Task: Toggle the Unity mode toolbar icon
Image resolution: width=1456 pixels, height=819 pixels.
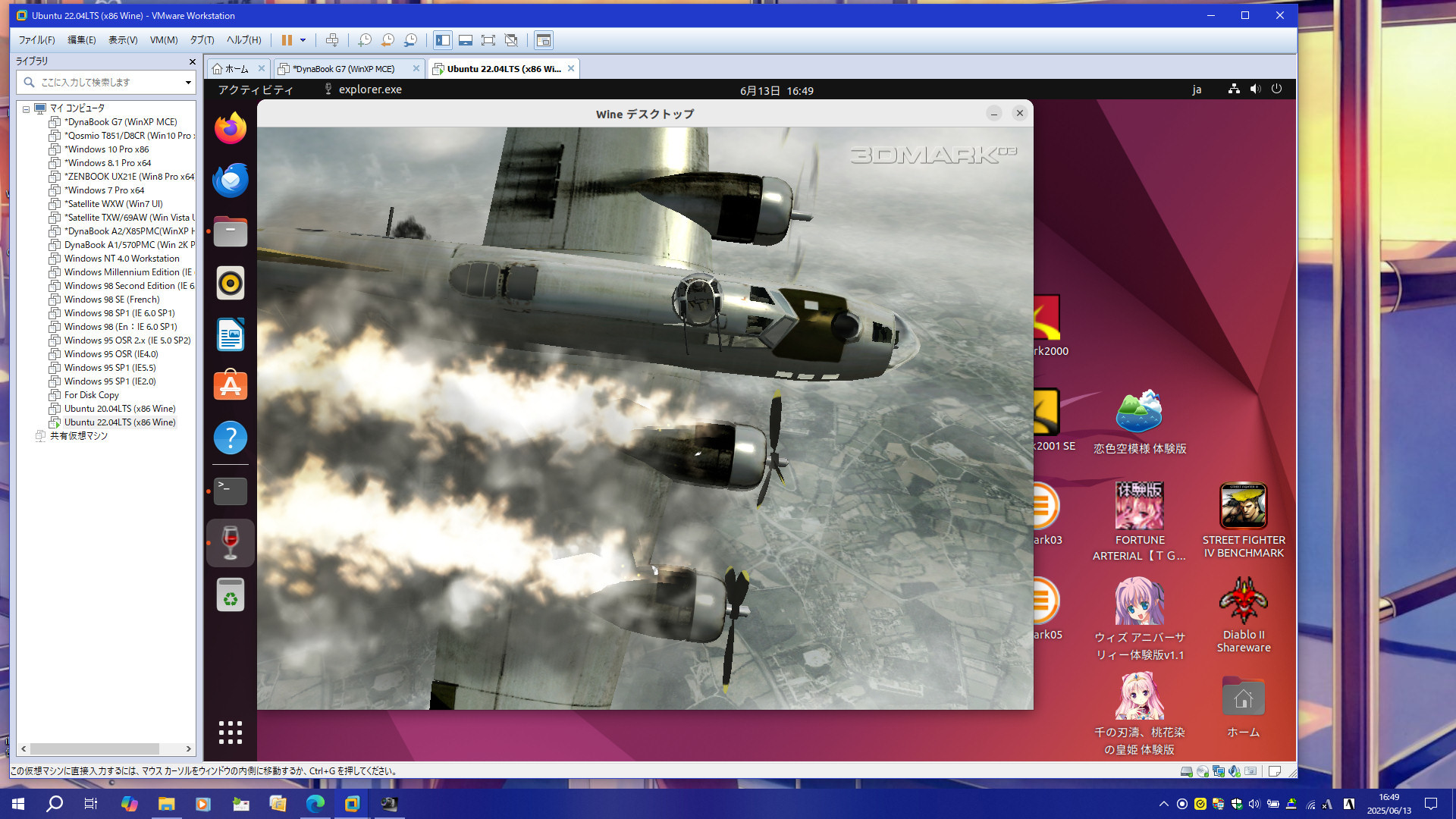Action: pyautogui.click(x=511, y=40)
